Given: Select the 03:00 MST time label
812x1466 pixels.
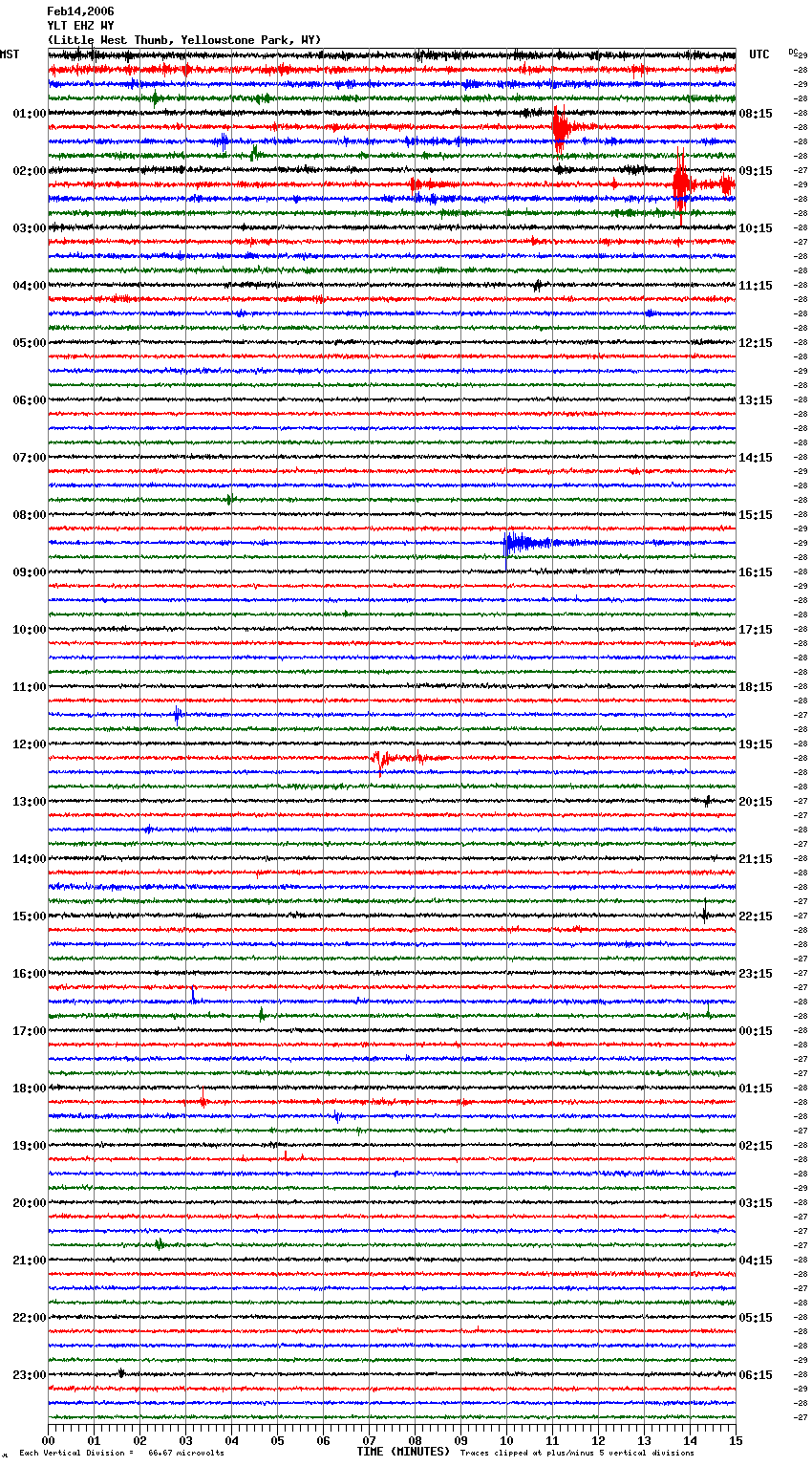Looking at the screenshot, I should pyautogui.click(x=30, y=228).
